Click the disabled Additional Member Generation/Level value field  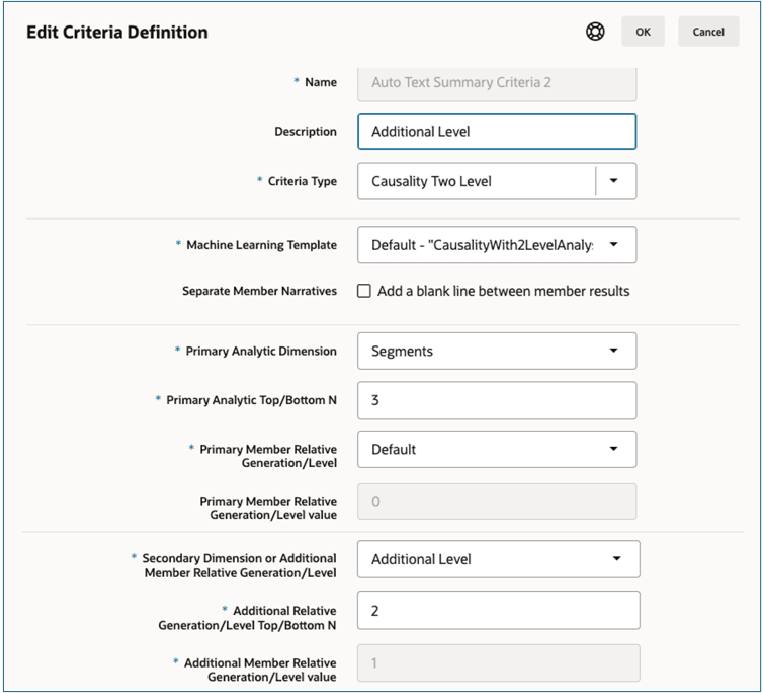coord(498,663)
